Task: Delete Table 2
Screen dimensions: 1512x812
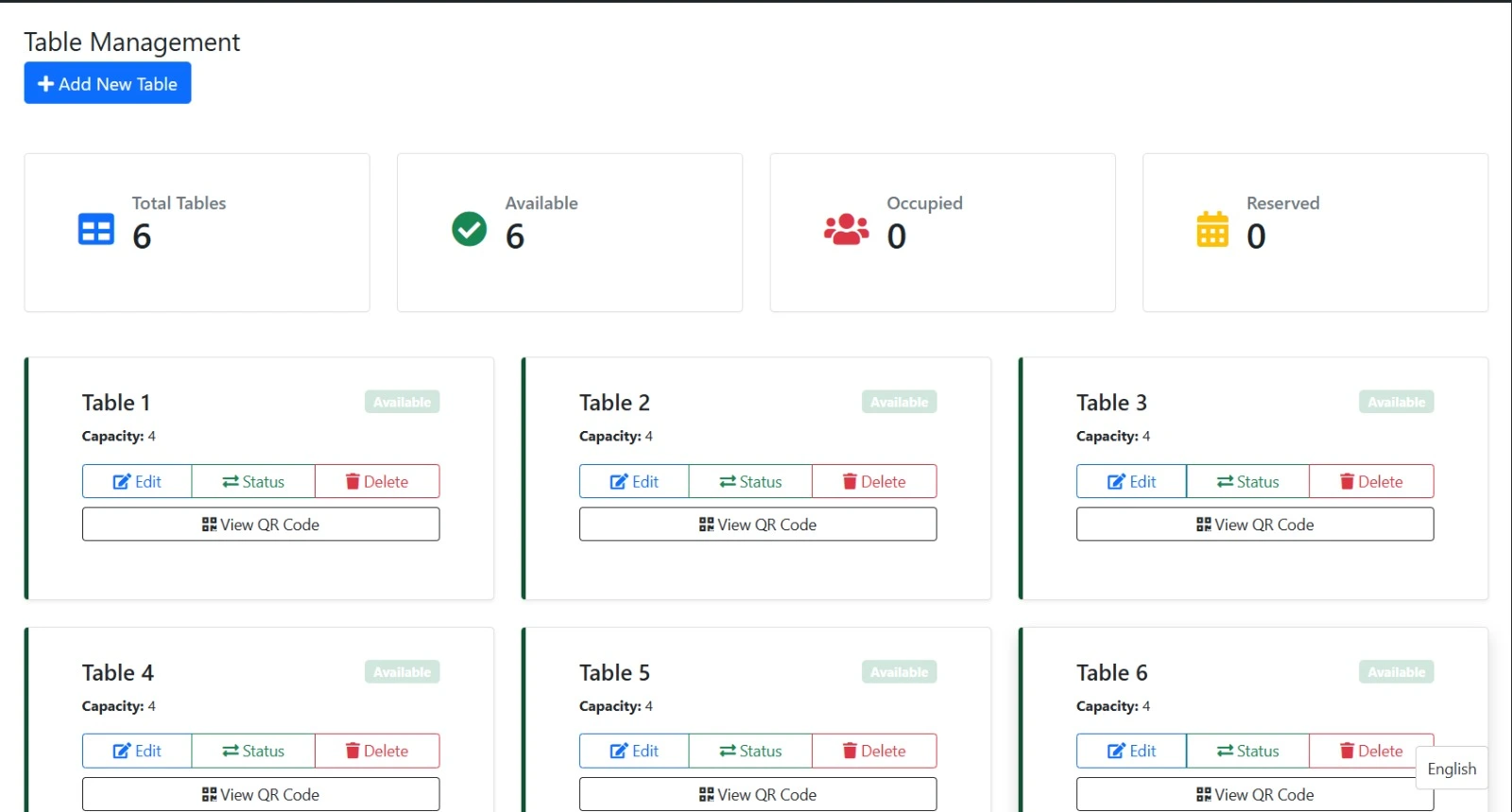Action: click(x=874, y=481)
